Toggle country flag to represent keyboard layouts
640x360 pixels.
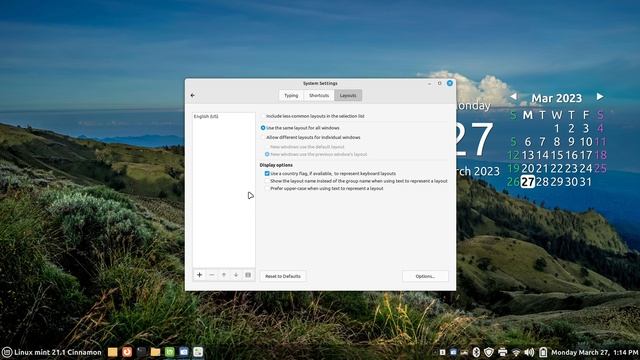[x=267, y=173]
